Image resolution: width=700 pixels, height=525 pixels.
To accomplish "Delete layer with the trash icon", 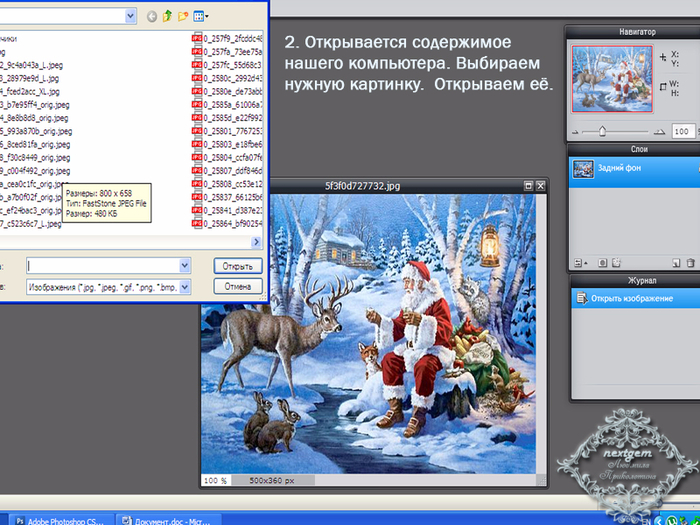I will 691,263.
